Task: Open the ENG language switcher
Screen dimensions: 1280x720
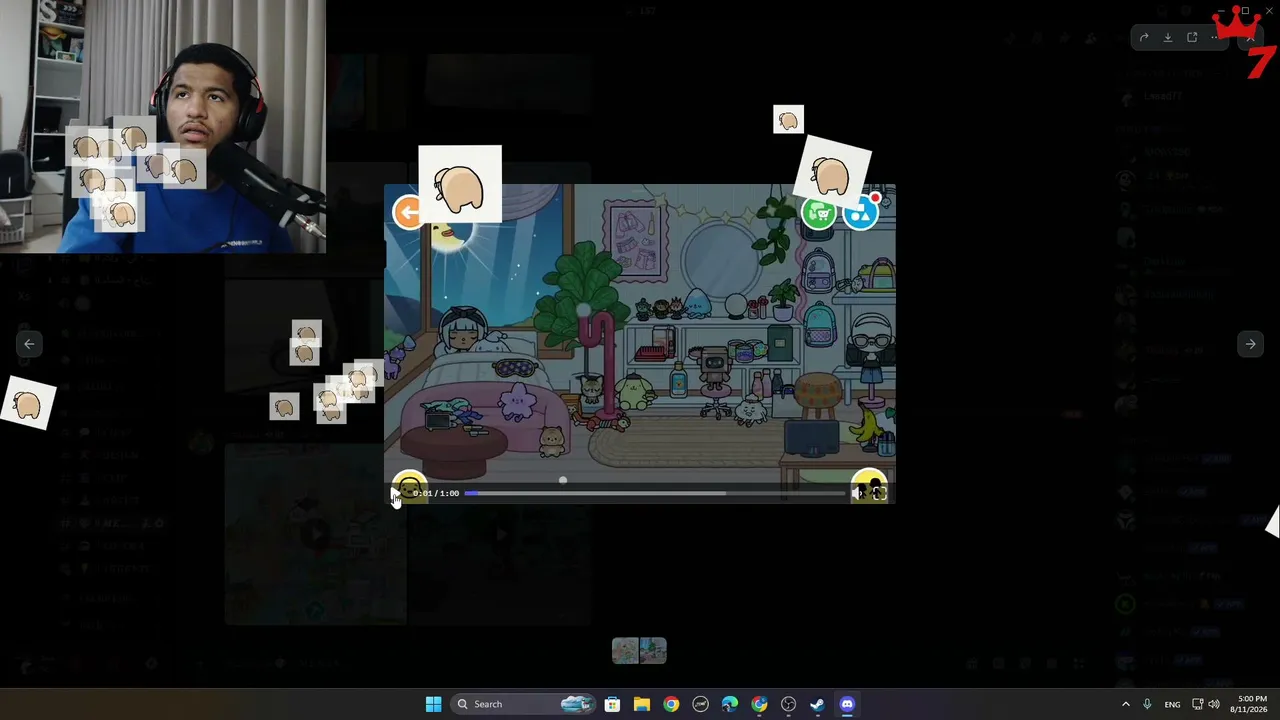Action: 1172,704
